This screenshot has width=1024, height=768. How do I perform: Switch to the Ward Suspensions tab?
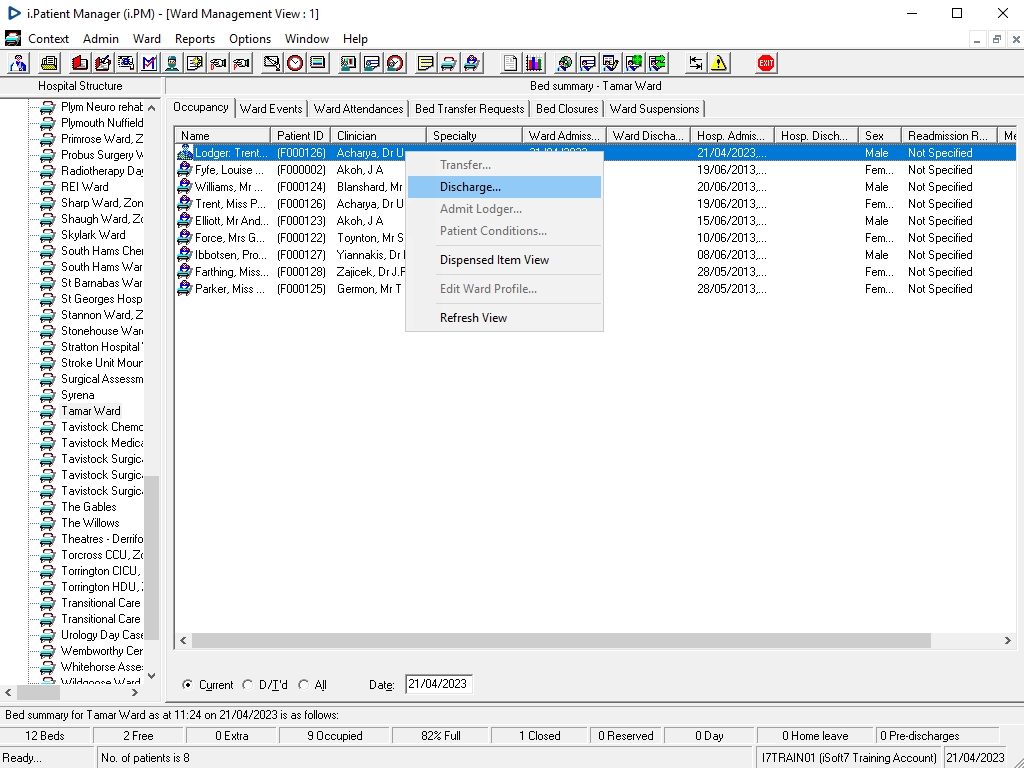click(654, 109)
